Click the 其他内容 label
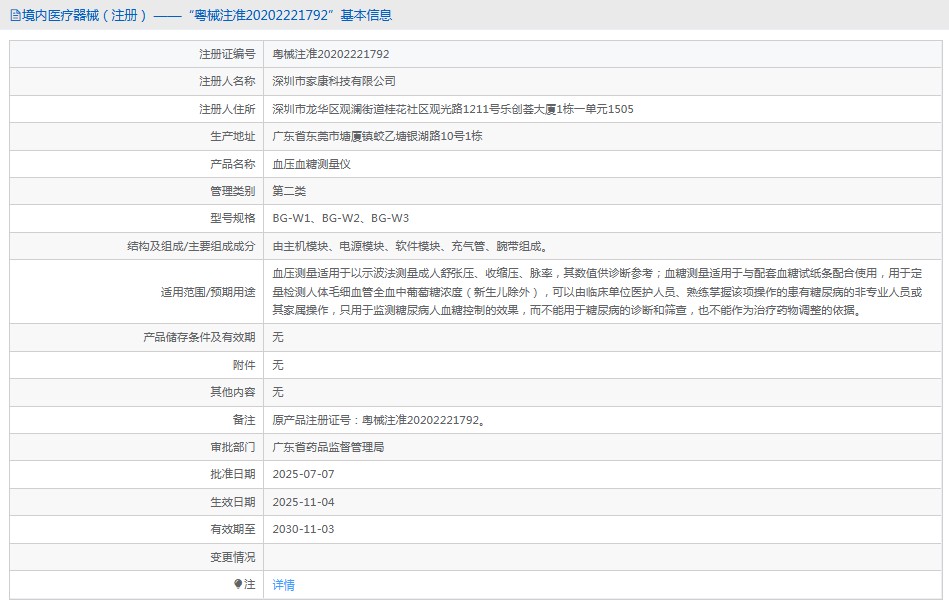This screenshot has height=610, width=949. coord(232,392)
